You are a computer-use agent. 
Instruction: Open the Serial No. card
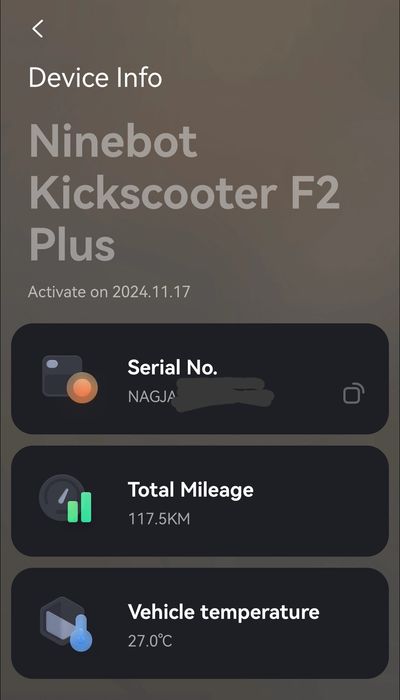coord(200,379)
